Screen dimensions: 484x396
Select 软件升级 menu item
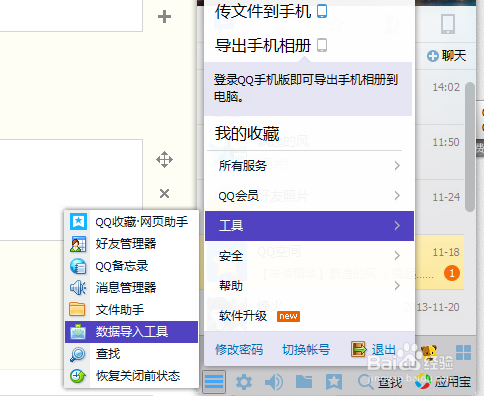click(309, 316)
